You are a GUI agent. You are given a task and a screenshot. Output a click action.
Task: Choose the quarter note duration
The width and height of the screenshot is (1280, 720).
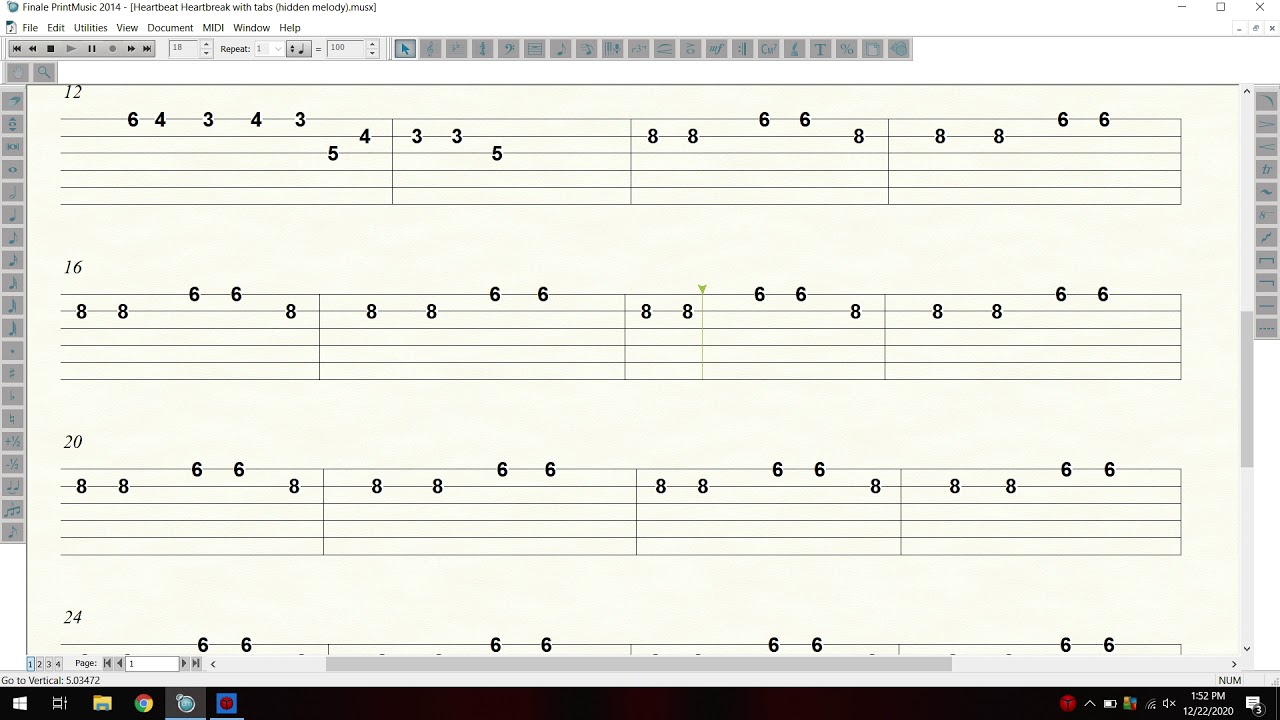click(x=13, y=215)
